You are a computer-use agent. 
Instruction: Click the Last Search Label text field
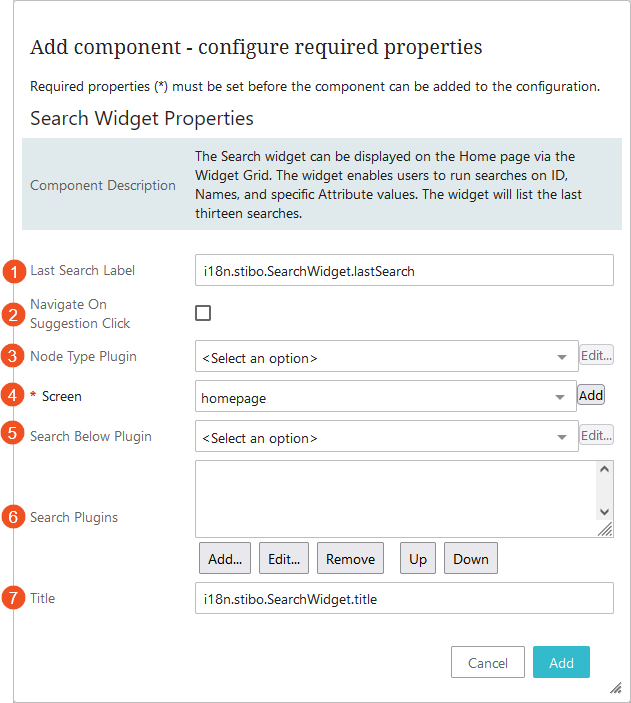click(x=403, y=270)
